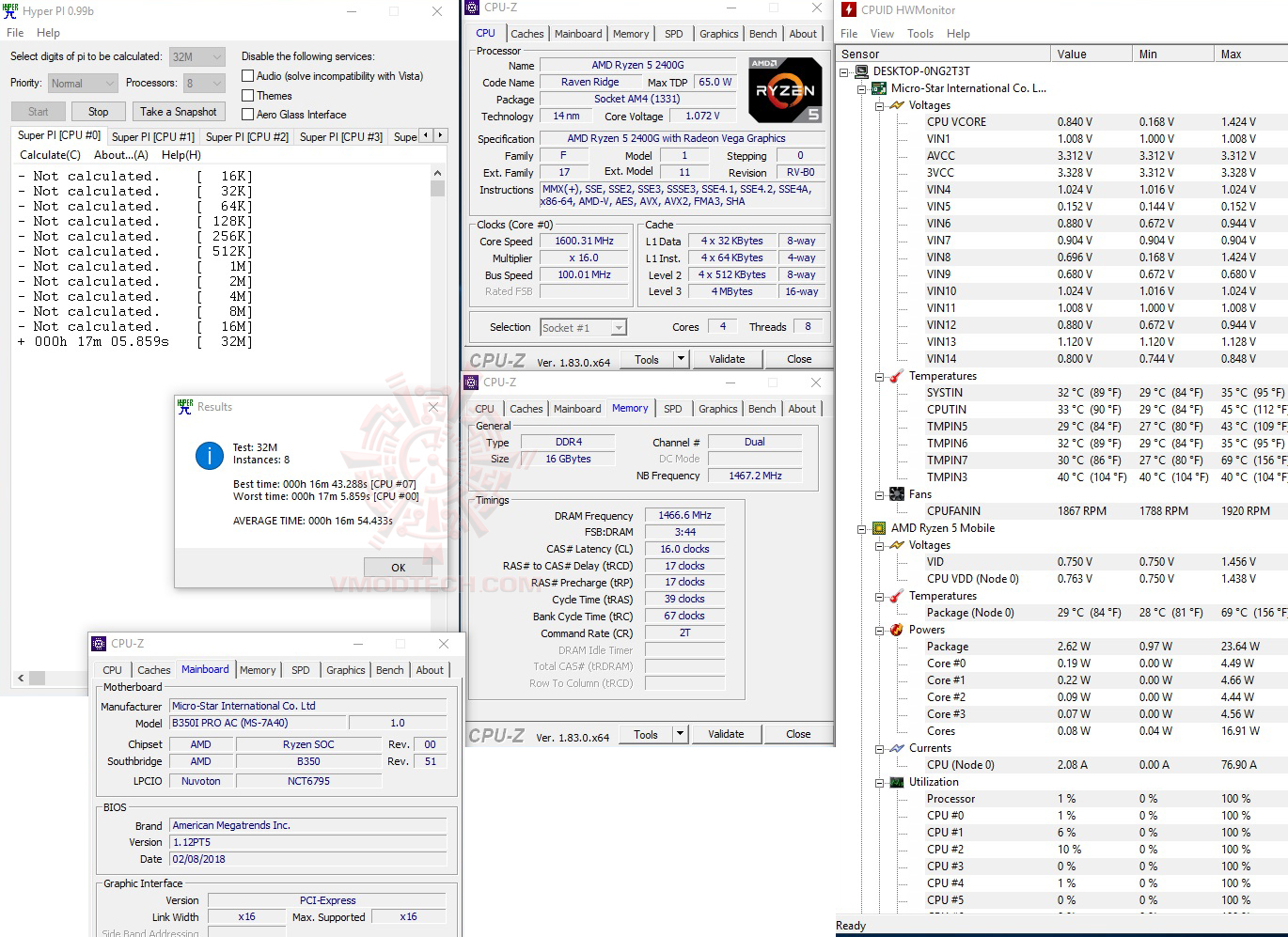Viewport: 1288px width, 937px height.
Task: Open the Bench tab in the CPU-Z CPU window
Action: click(x=762, y=33)
